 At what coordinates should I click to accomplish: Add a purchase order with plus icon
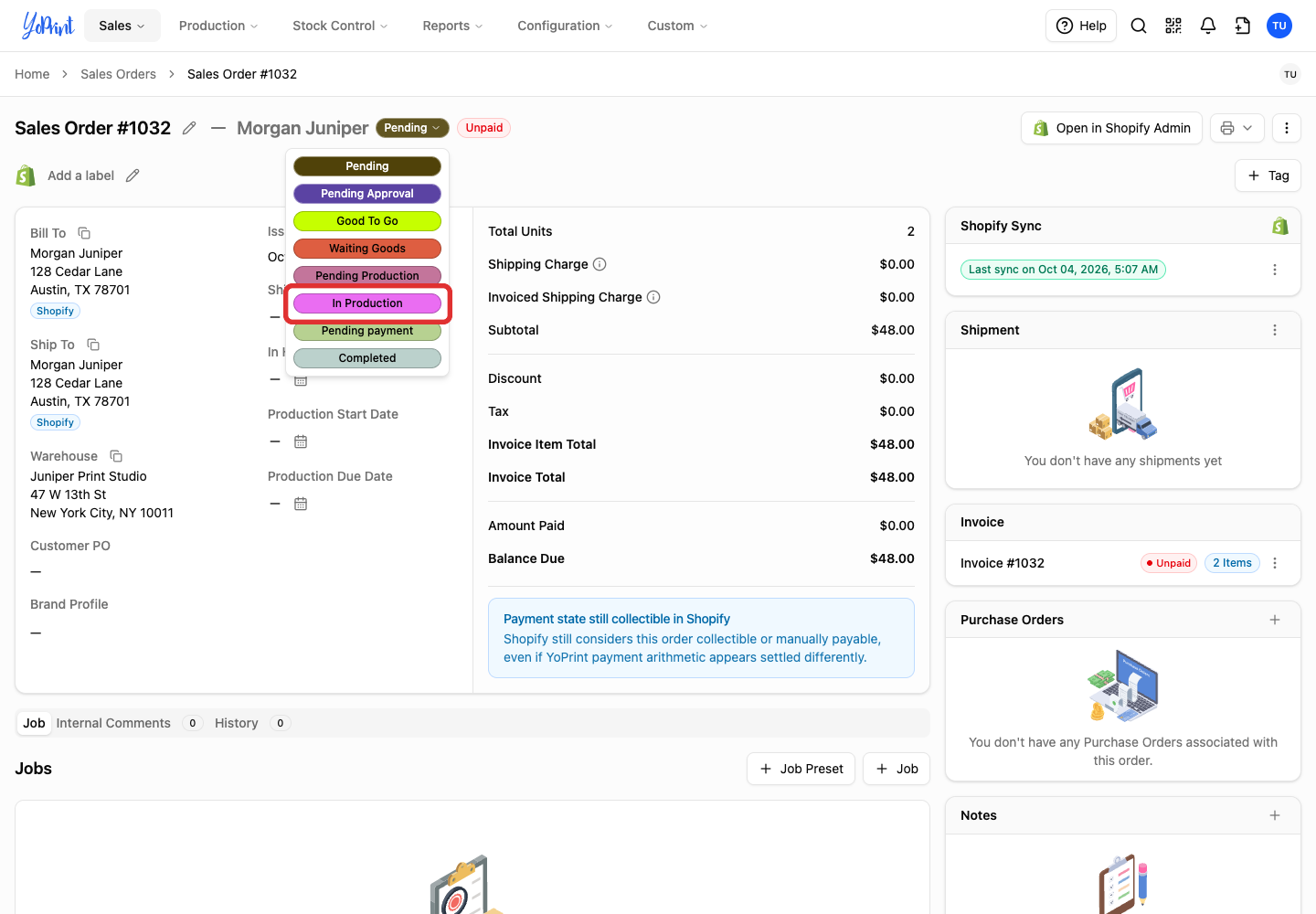[x=1275, y=620]
